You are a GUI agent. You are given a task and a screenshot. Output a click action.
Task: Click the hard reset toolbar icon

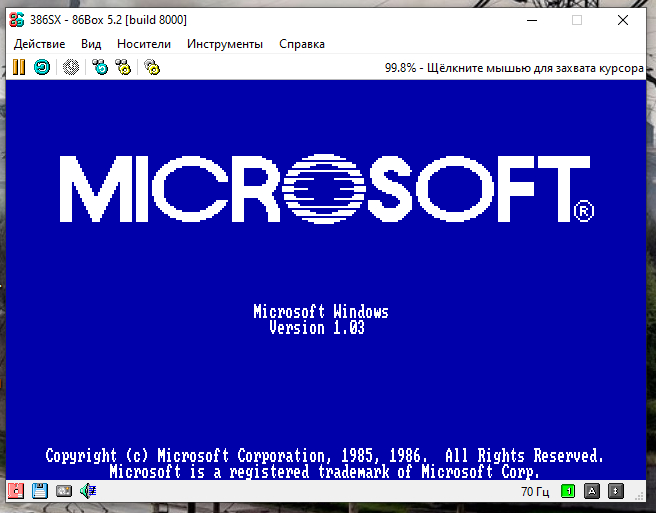(x=41, y=67)
